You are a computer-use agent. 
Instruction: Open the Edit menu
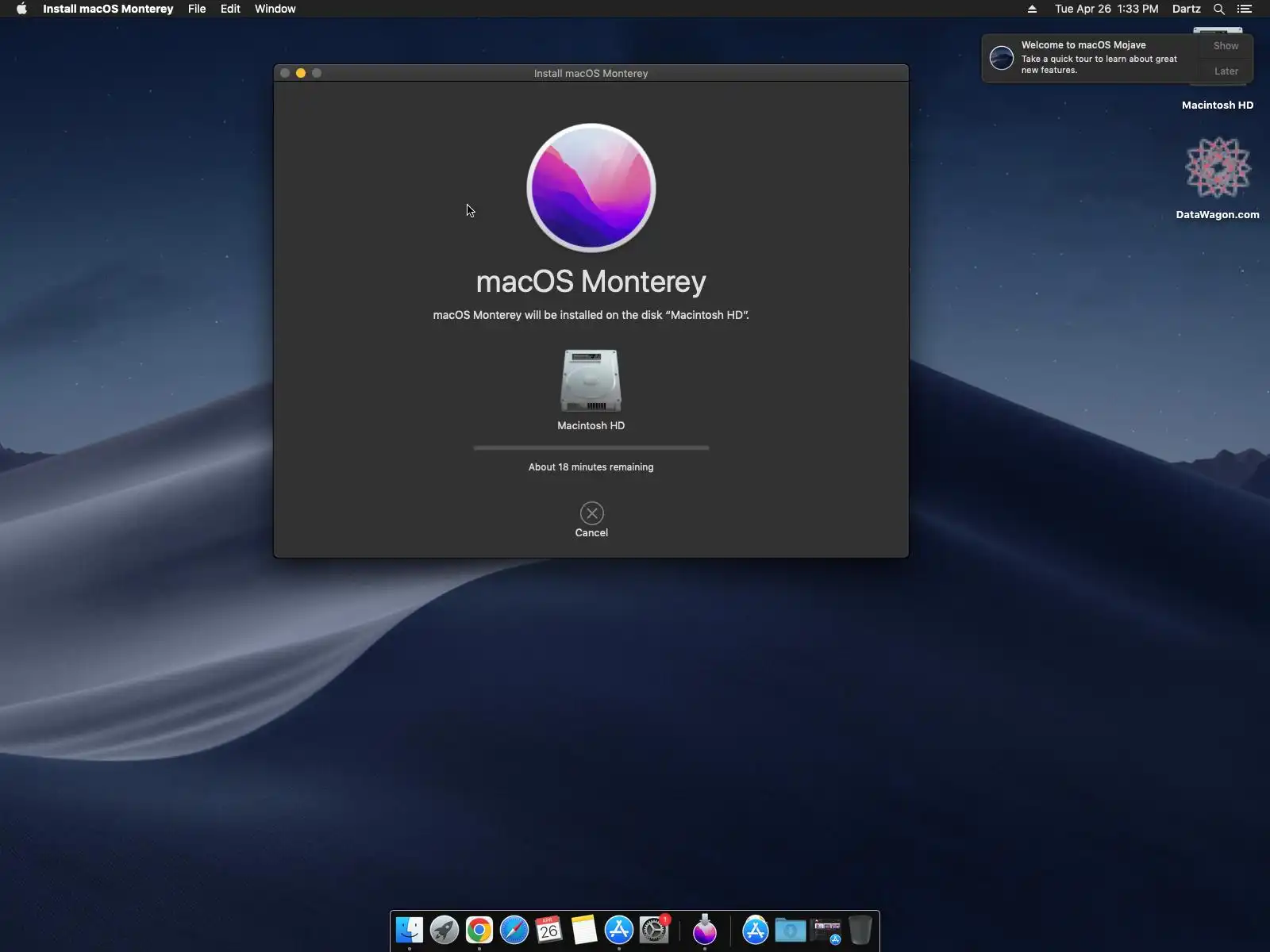point(230,9)
